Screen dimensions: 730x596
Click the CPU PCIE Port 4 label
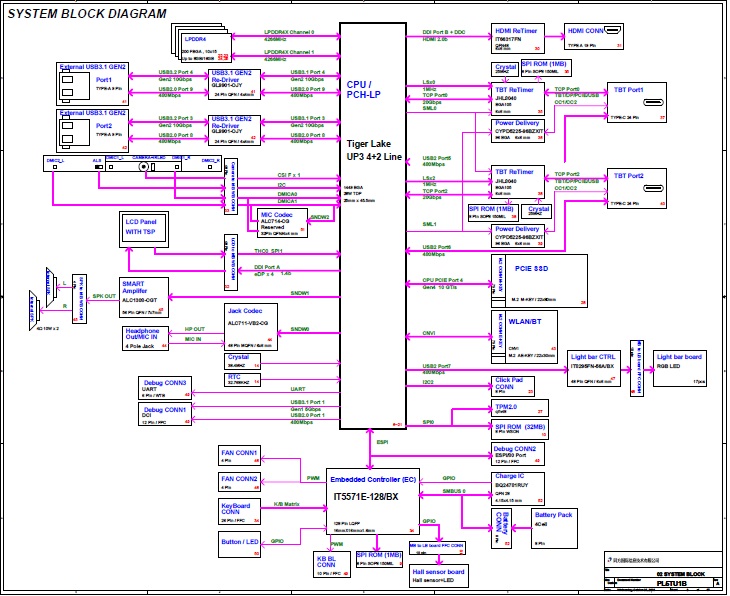pos(443,280)
